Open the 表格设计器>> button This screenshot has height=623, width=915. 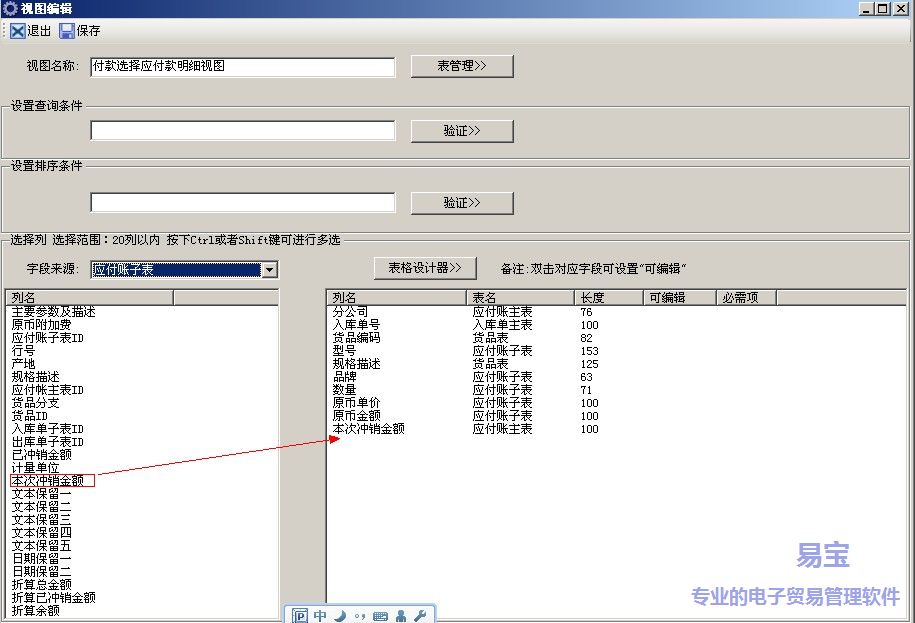424,268
